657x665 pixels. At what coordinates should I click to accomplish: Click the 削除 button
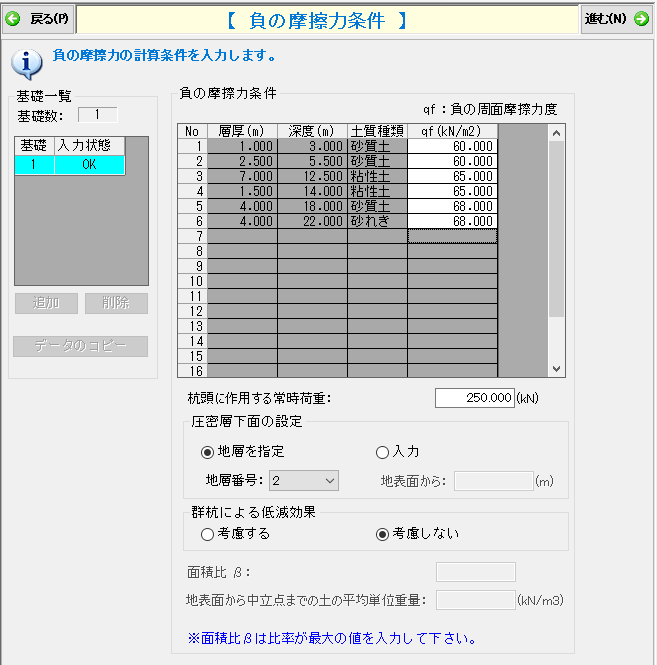116,303
